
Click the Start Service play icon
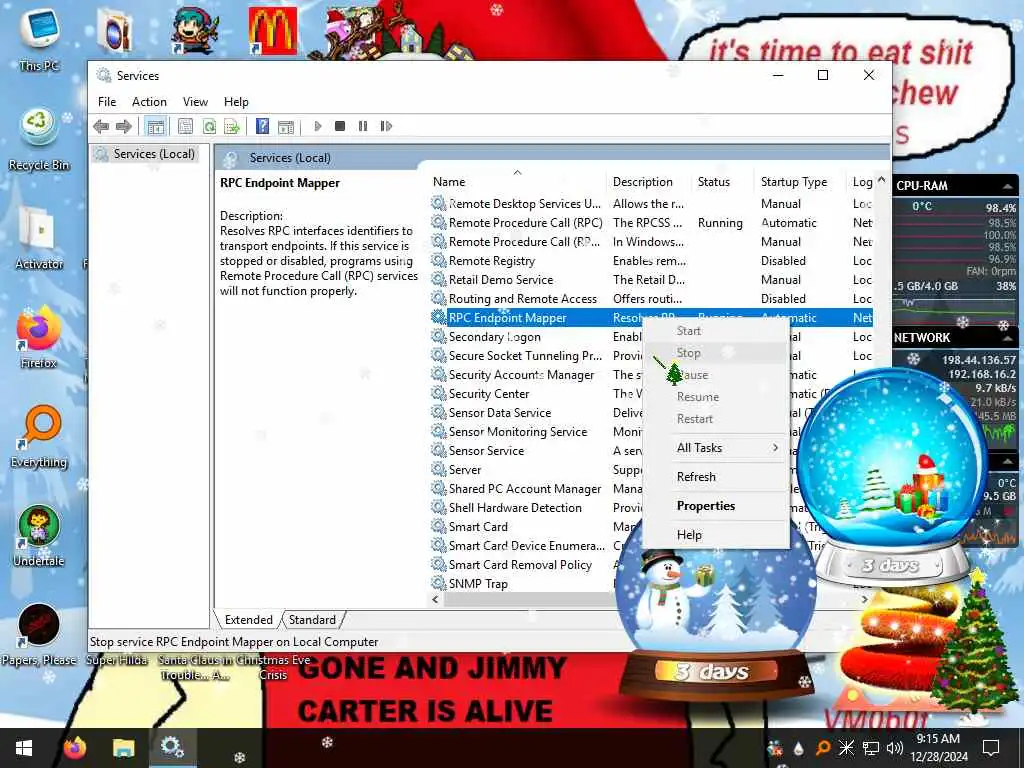tap(318, 126)
